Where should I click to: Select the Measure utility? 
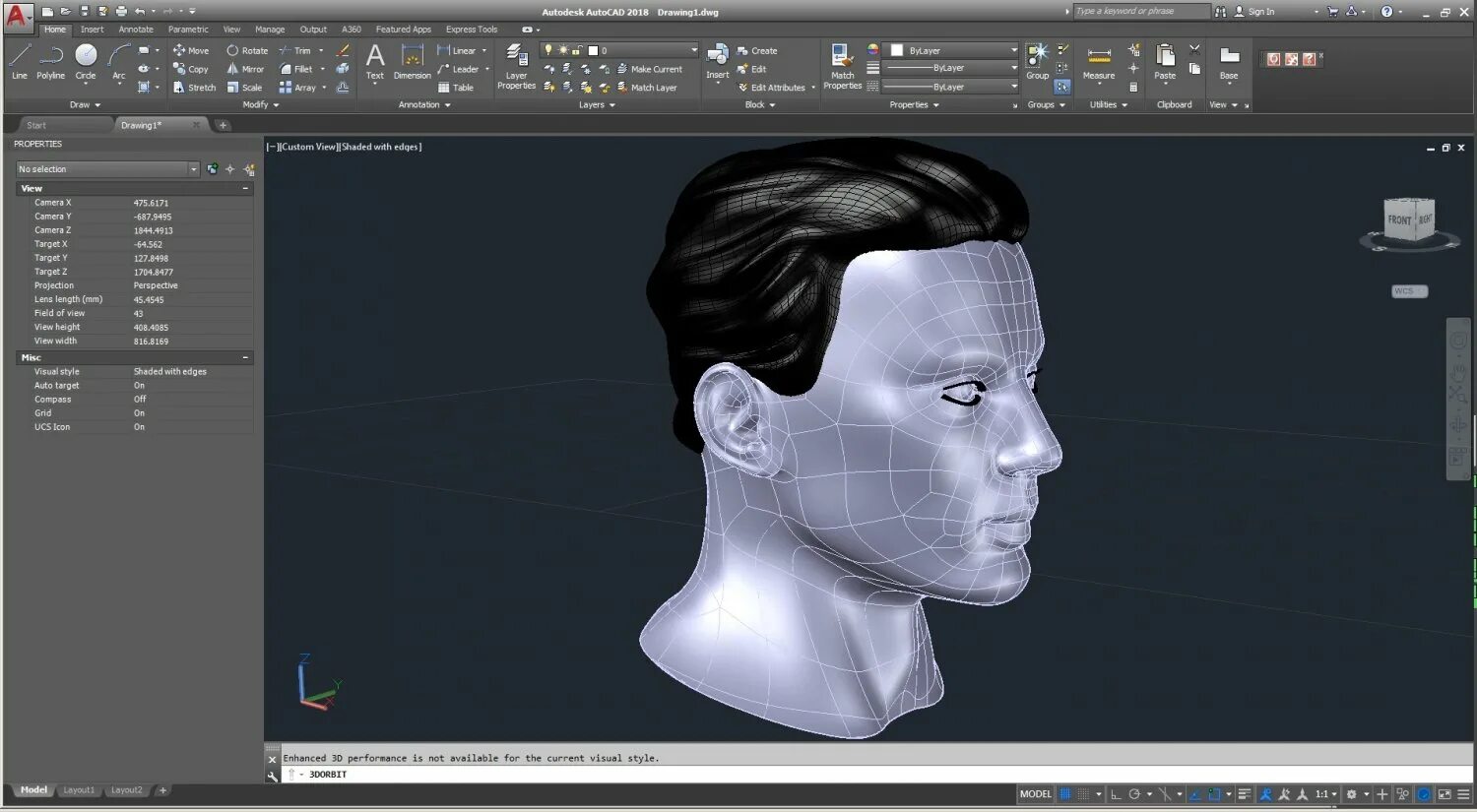click(x=1098, y=61)
